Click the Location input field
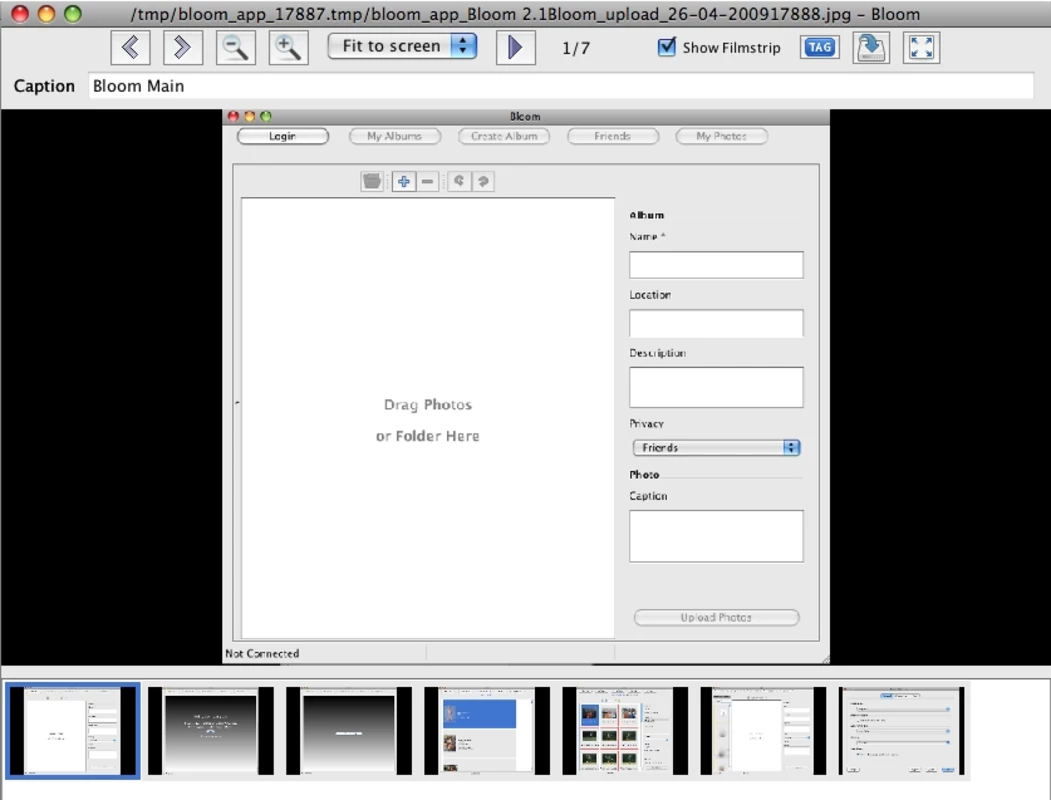 point(716,323)
